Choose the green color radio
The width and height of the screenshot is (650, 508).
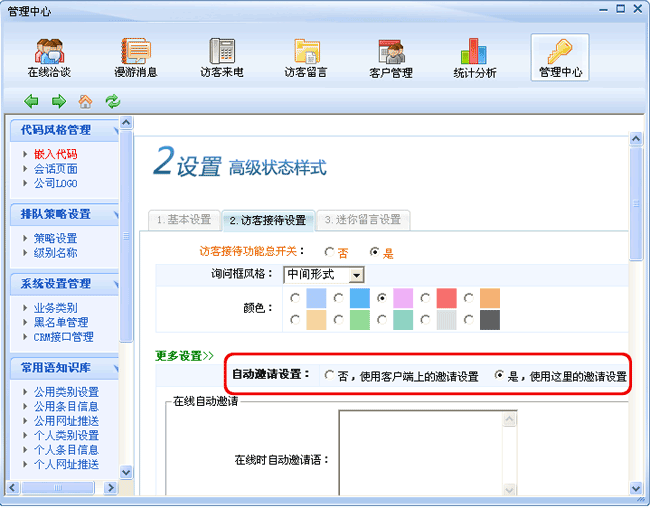[338, 320]
